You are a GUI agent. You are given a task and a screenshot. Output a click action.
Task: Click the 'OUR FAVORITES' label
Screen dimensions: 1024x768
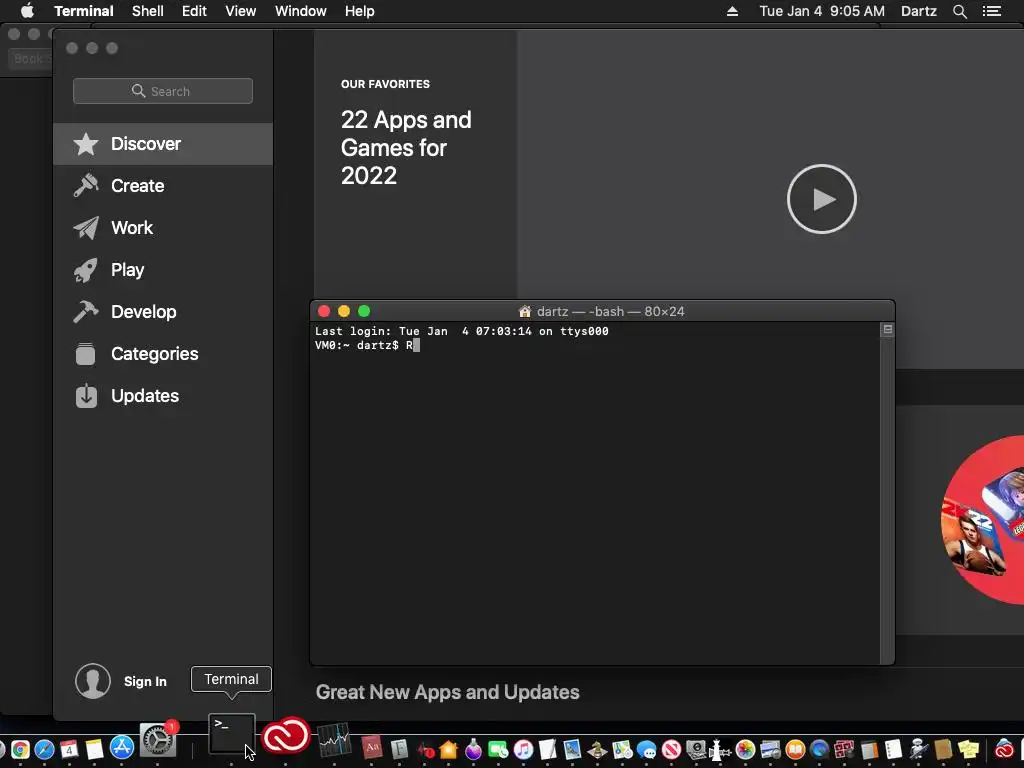coord(385,84)
